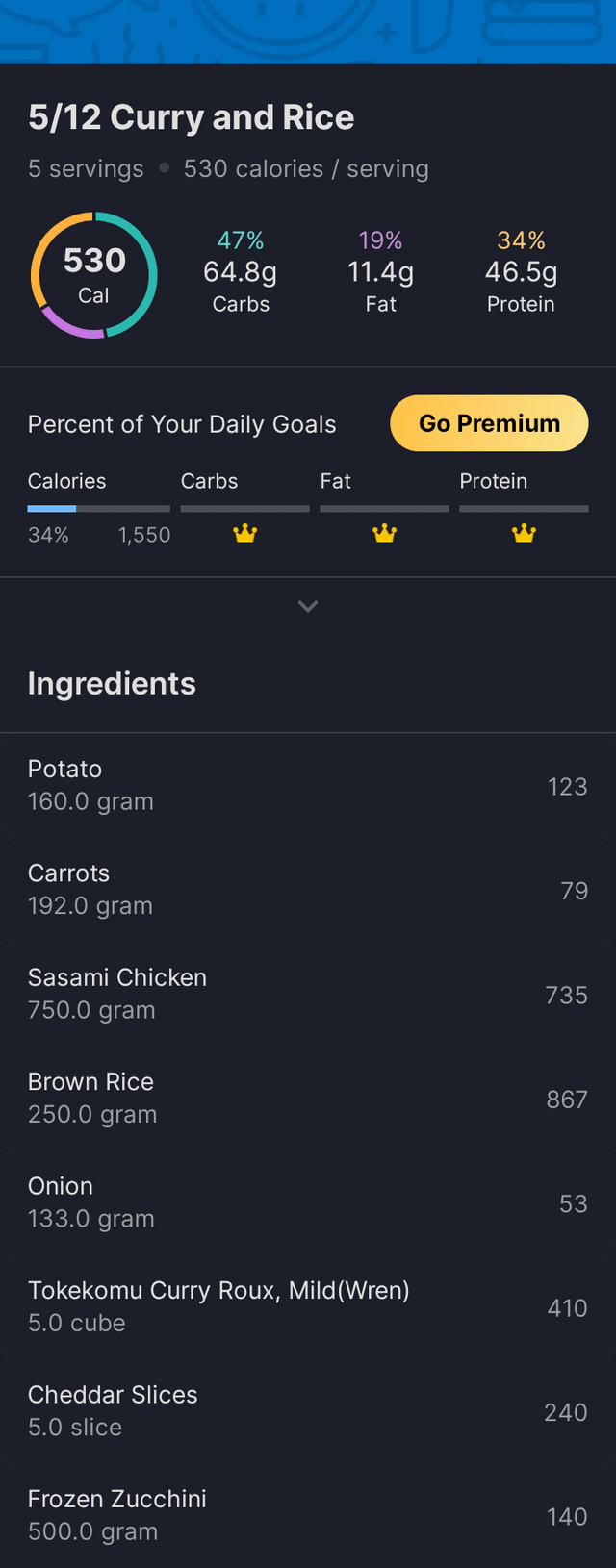Tap the Fat premium crown icon

(x=384, y=533)
